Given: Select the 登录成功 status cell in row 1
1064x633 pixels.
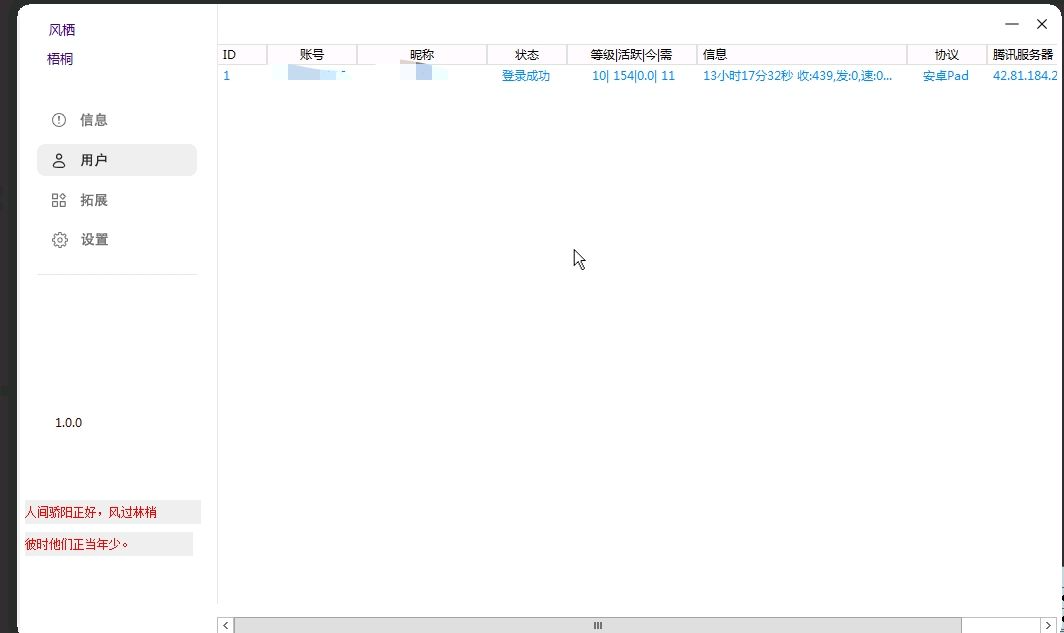Looking at the screenshot, I should pyautogui.click(x=526, y=76).
